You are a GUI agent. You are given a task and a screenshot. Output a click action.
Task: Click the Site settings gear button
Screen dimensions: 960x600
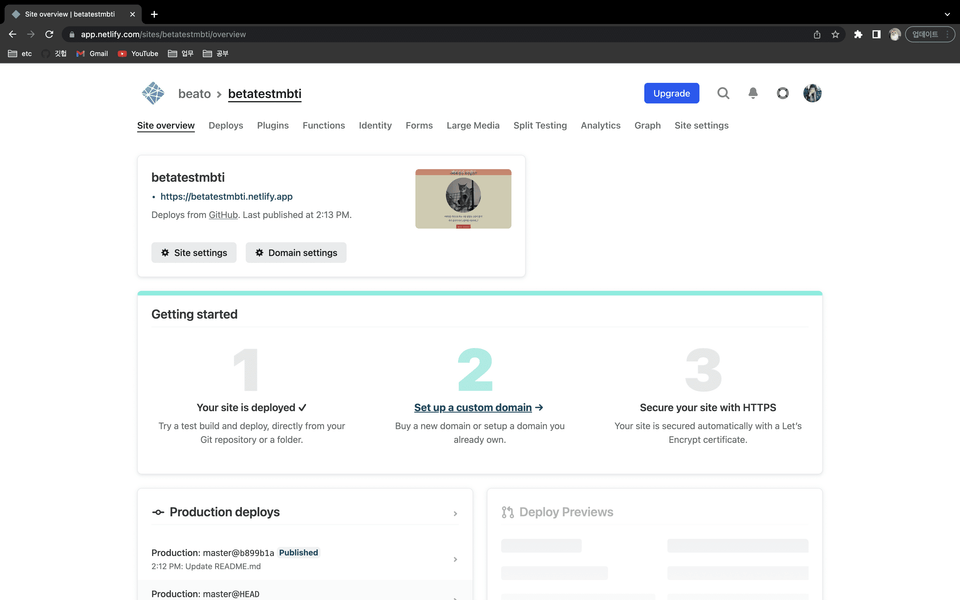click(193, 252)
